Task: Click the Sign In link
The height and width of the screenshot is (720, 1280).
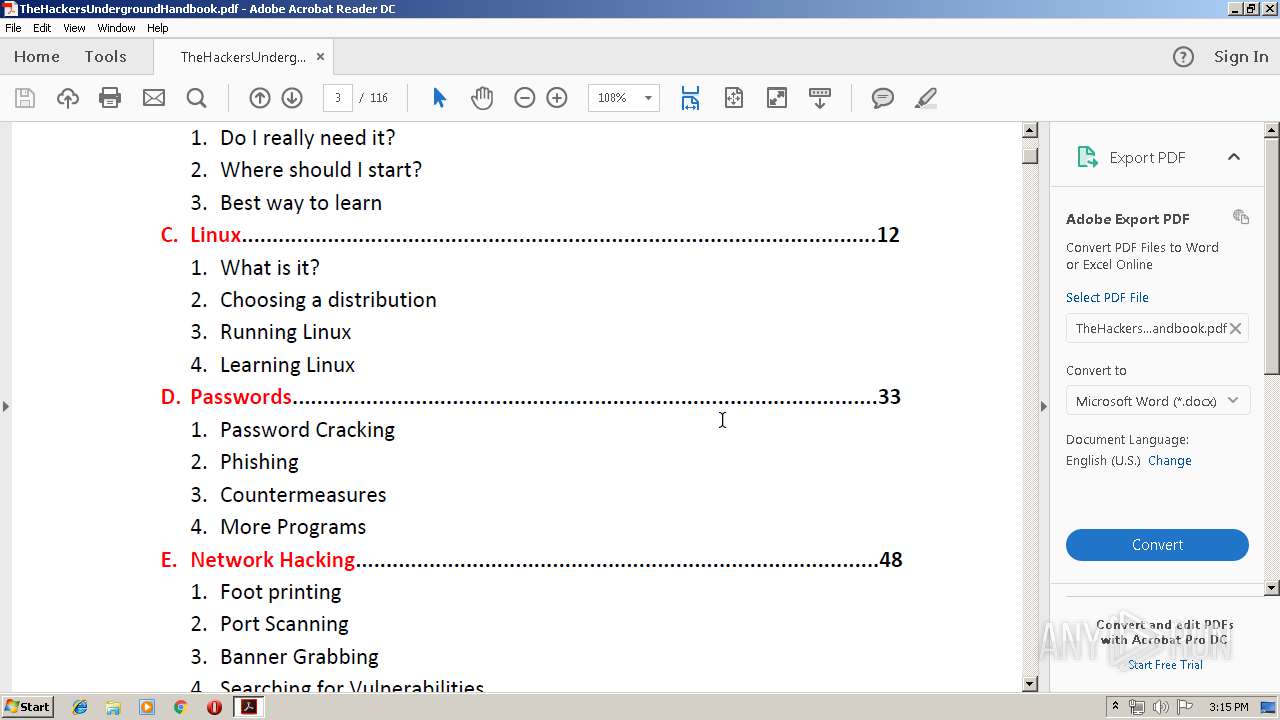Action: click(x=1241, y=57)
